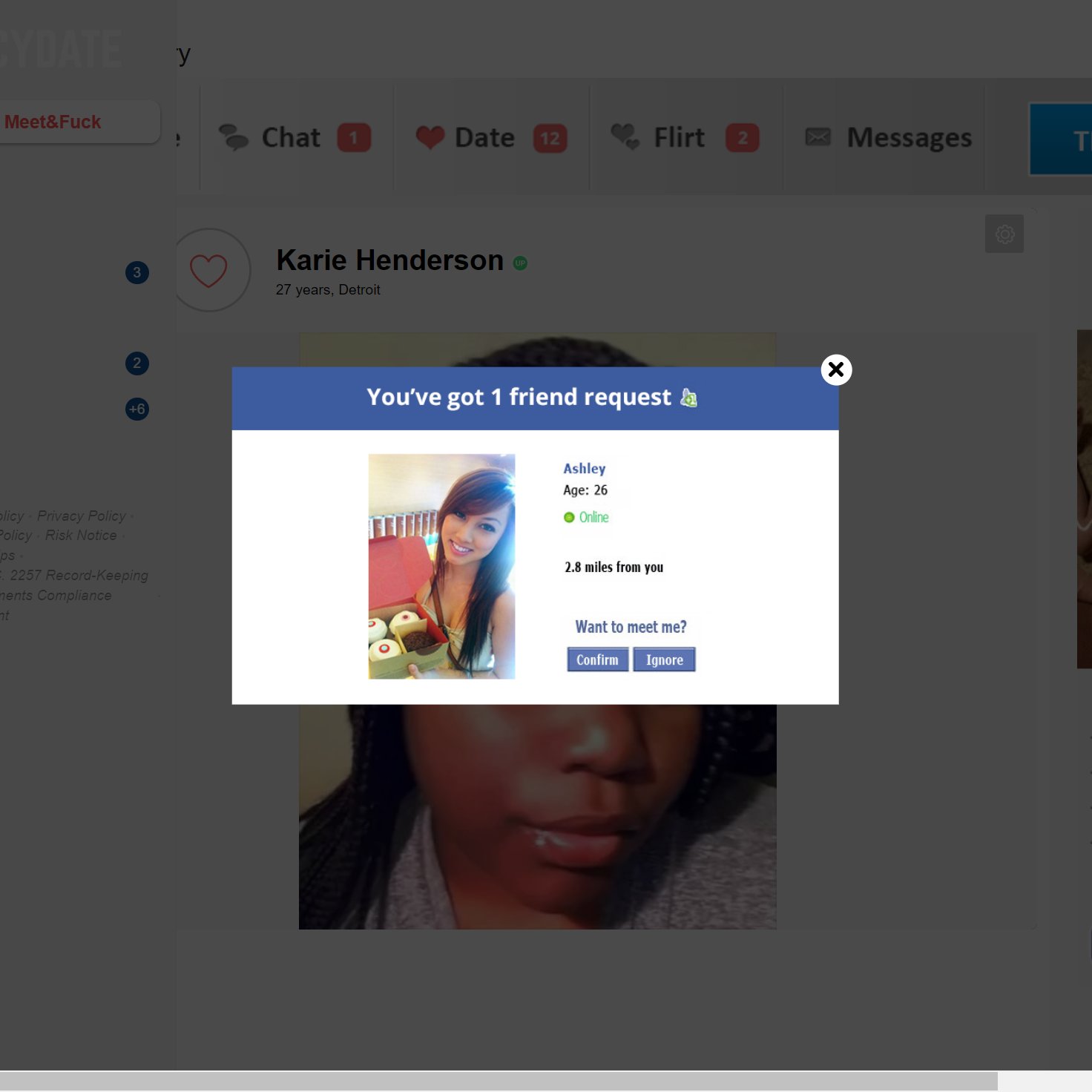Click the green Online status indicator

[586, 517]
